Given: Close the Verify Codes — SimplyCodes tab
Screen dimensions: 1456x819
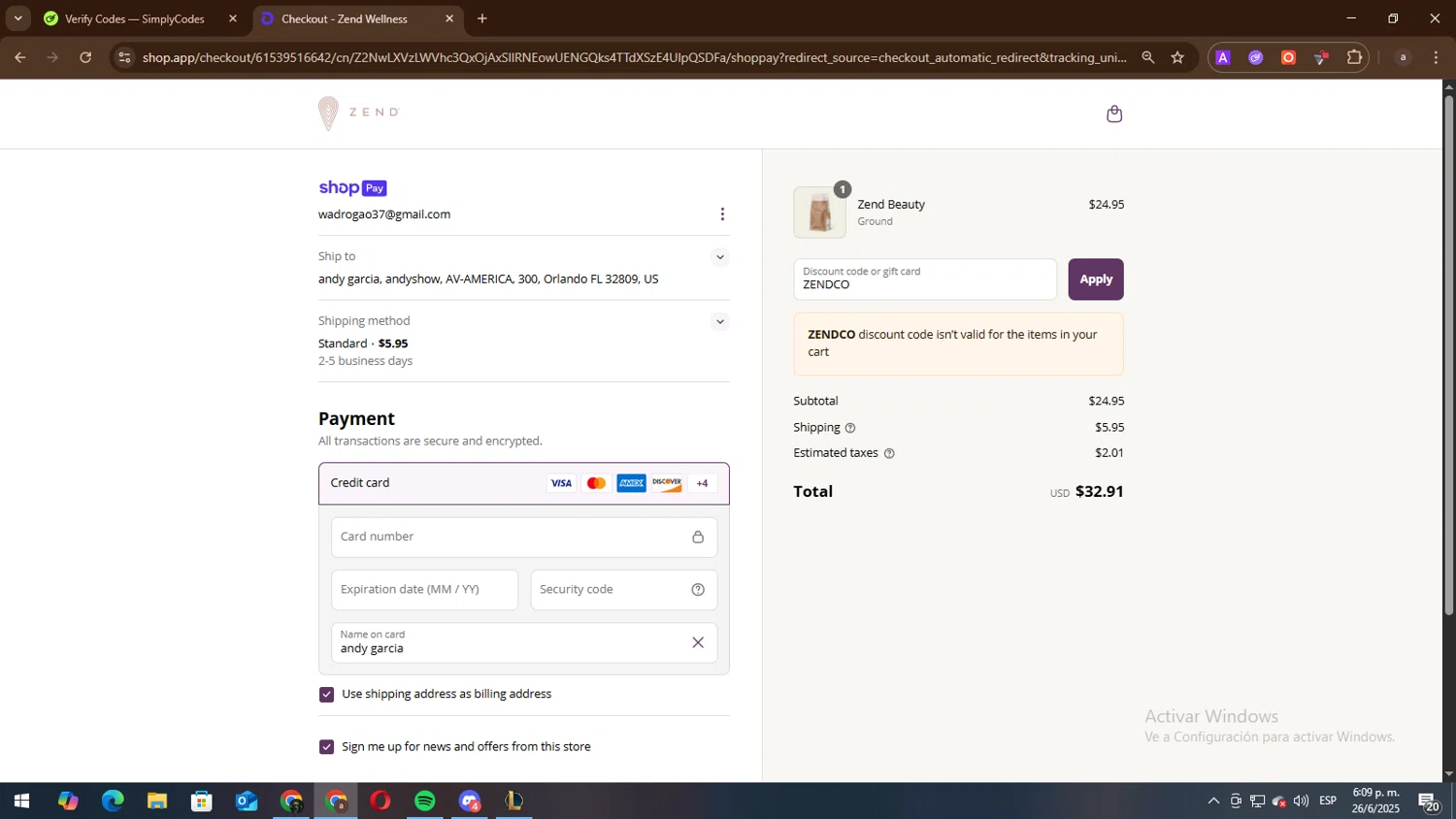Looking at the screenshot, I should [233, 18].
